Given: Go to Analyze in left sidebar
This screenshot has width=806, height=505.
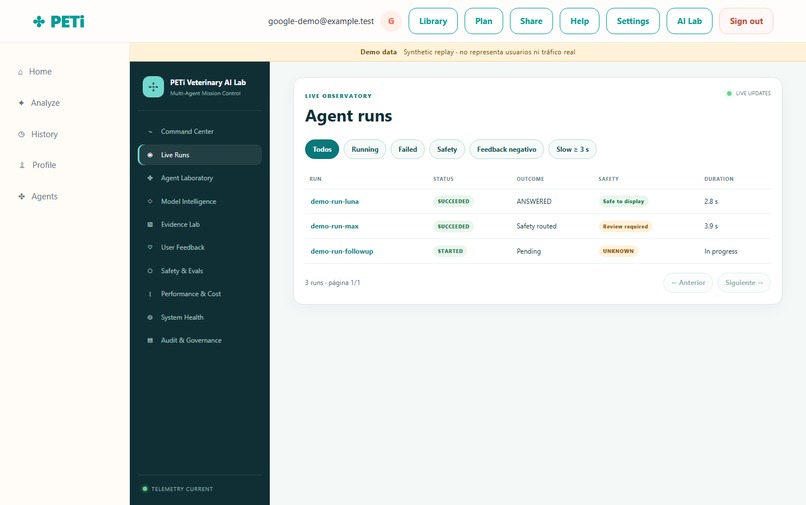Looking at the screenshot, I should click(x=45, y=103).
